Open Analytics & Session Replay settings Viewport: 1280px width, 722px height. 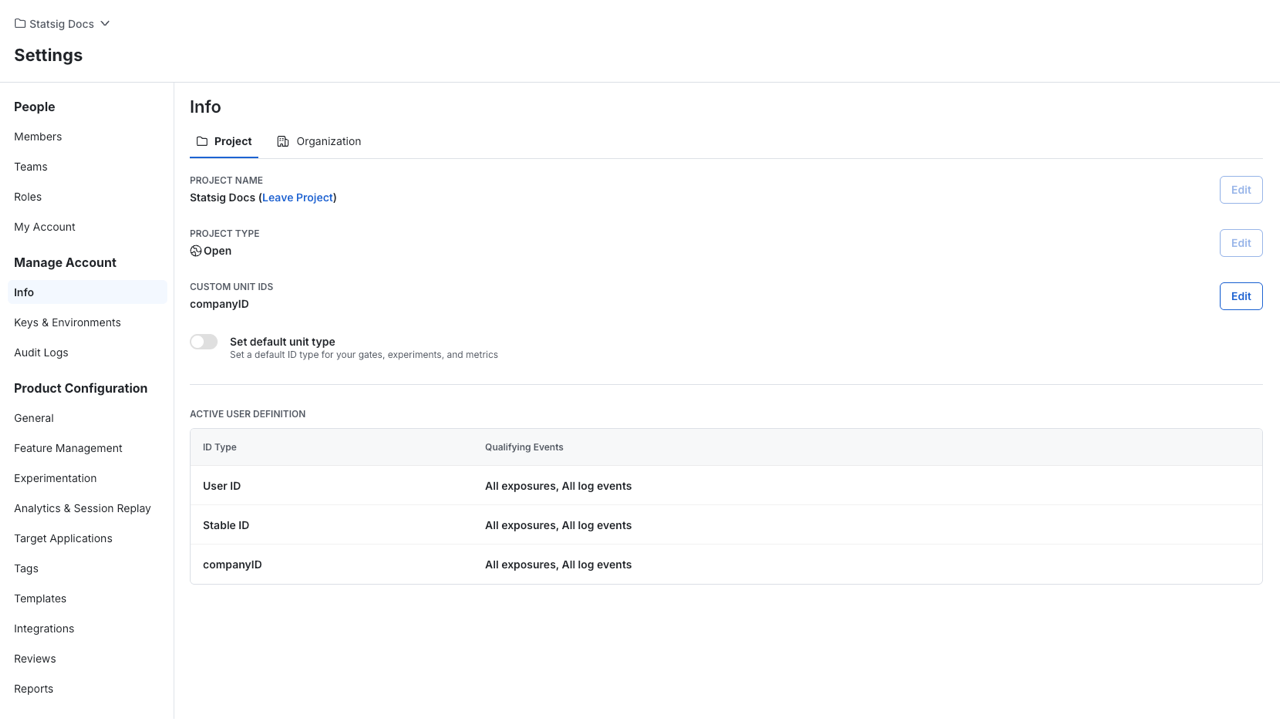pyautogui.click(x=82, y=508)
